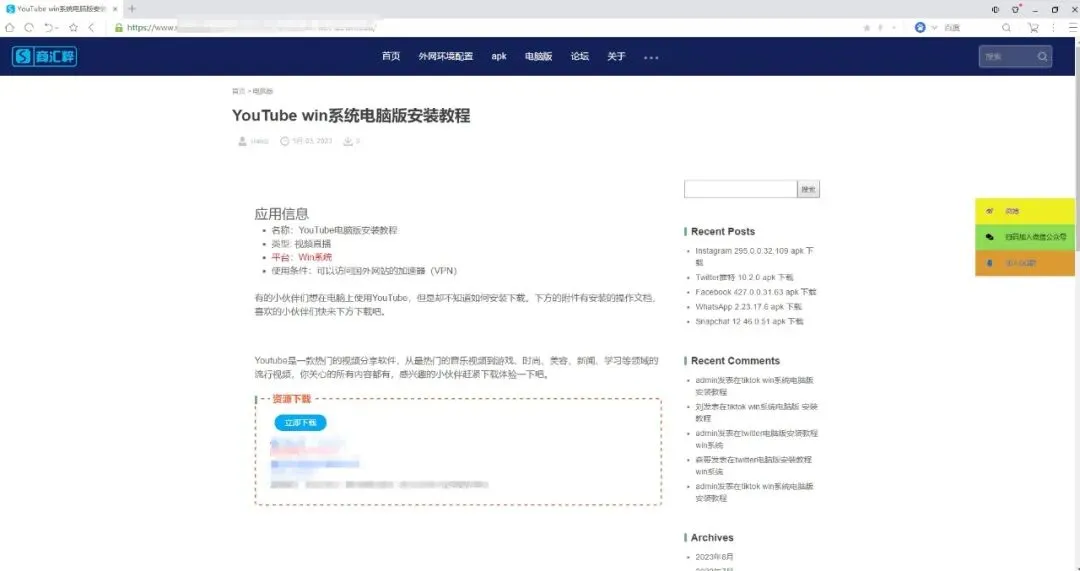Click the favorite star icon in address bar
Image resolution: width=1080 pixels, height=571 pixels.
point(867,28)
